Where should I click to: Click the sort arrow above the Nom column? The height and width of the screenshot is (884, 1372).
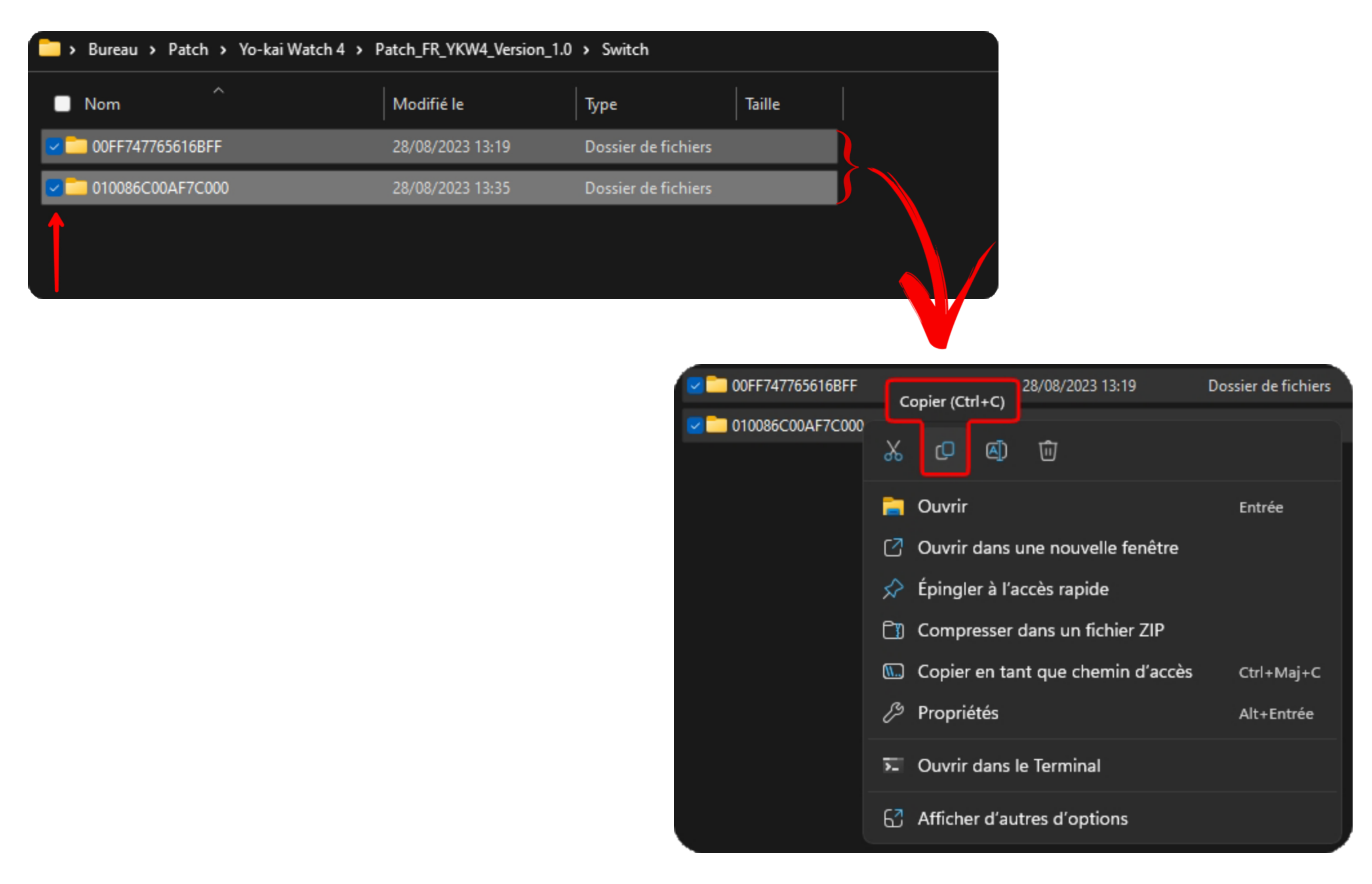[x=218, y=91]
